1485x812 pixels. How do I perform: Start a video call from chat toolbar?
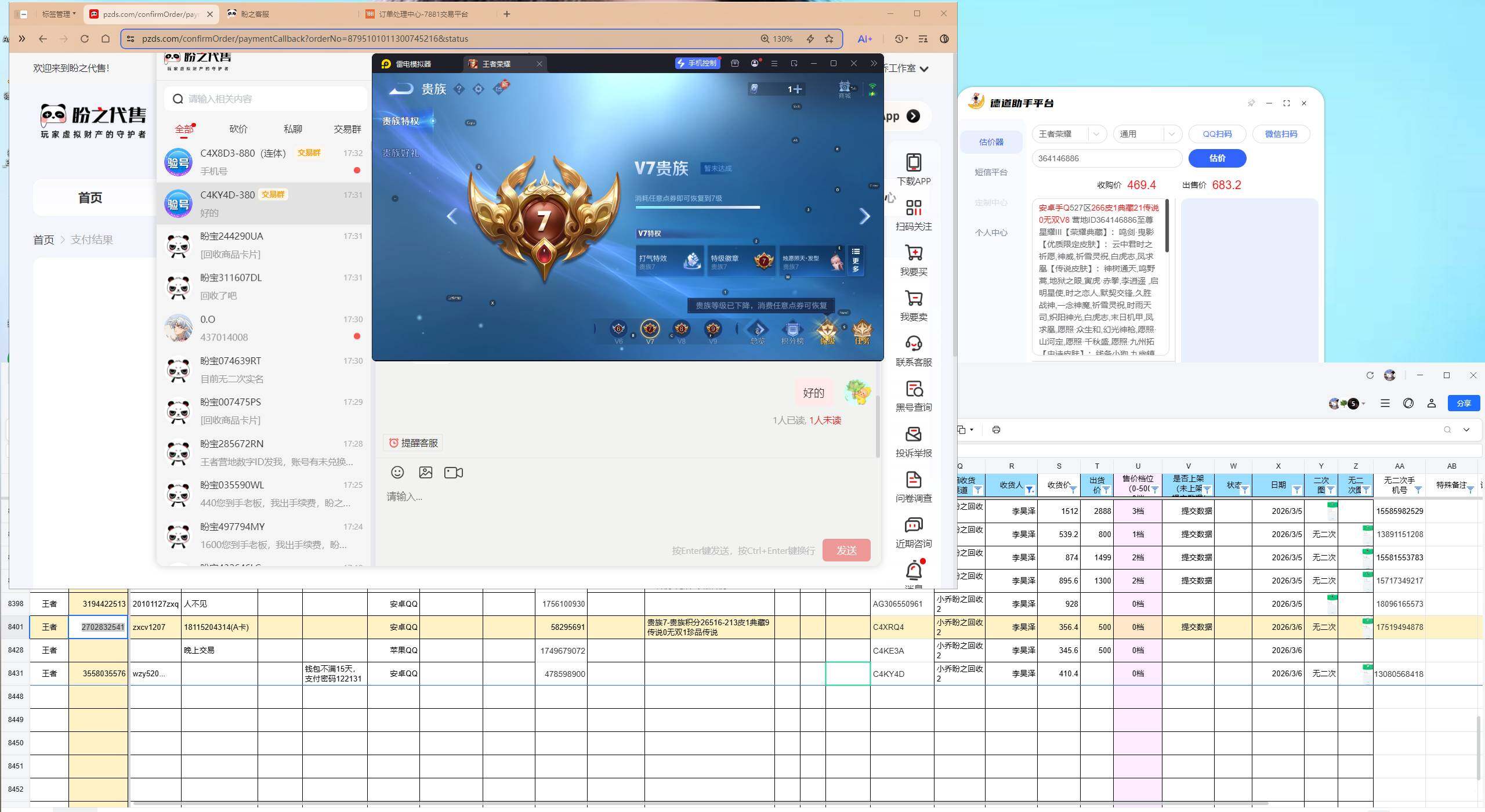pyautogui.click(x=453, y=472)
